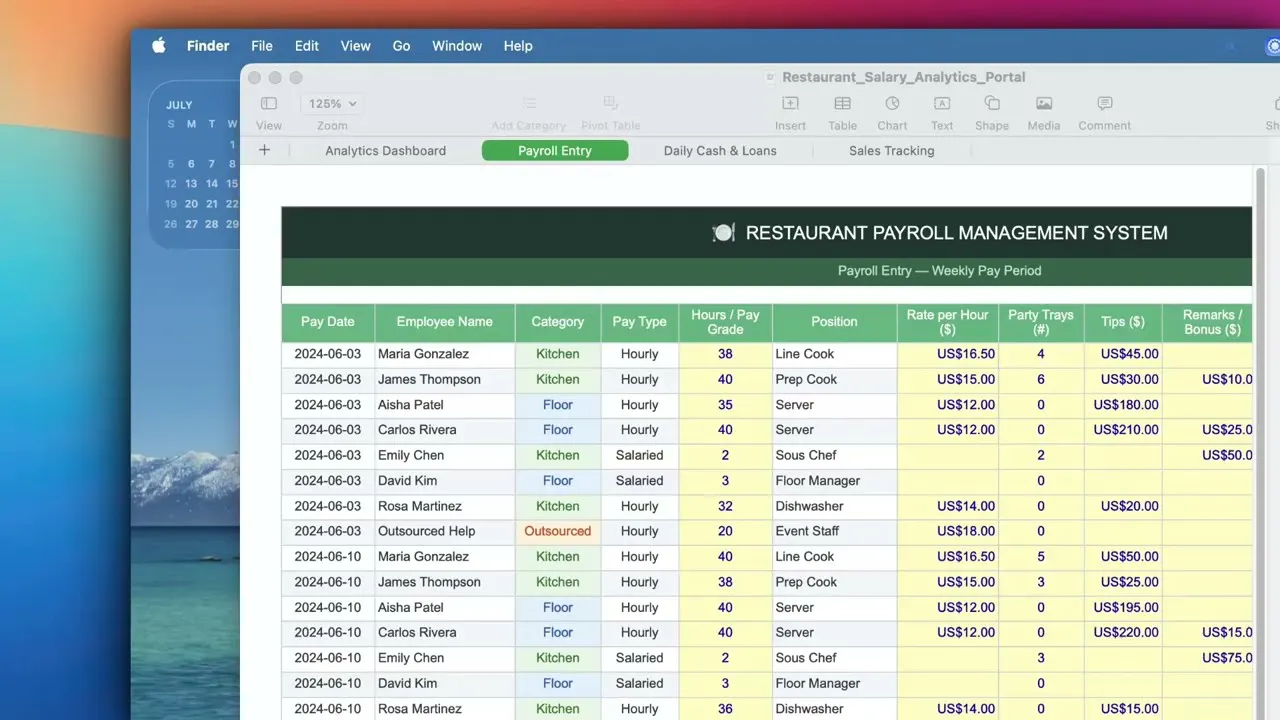Click the US$220.00 tips cell
Screen dimensions: 1280x720
tap(1123, 632)
